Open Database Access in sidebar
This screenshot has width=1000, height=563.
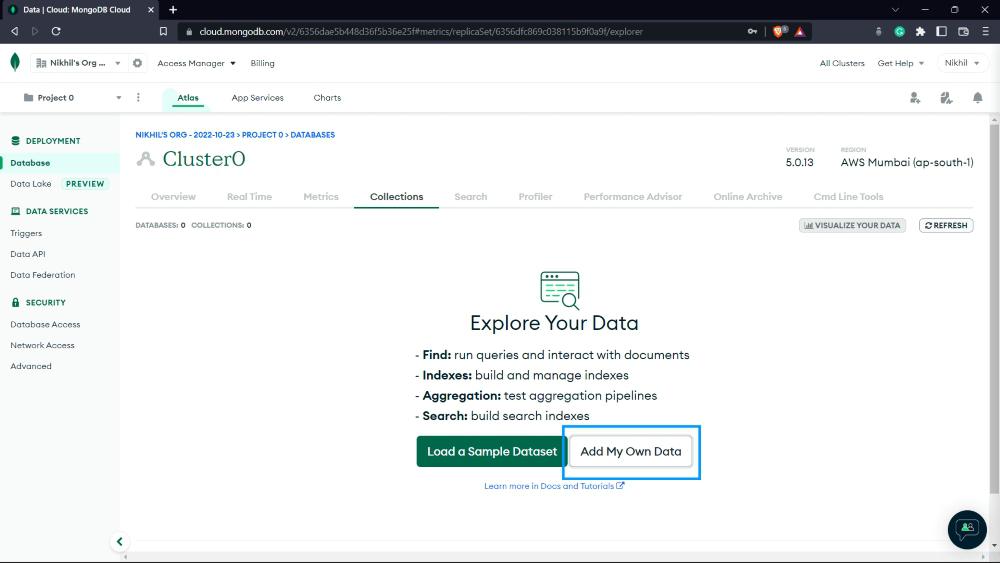(45, 325)
